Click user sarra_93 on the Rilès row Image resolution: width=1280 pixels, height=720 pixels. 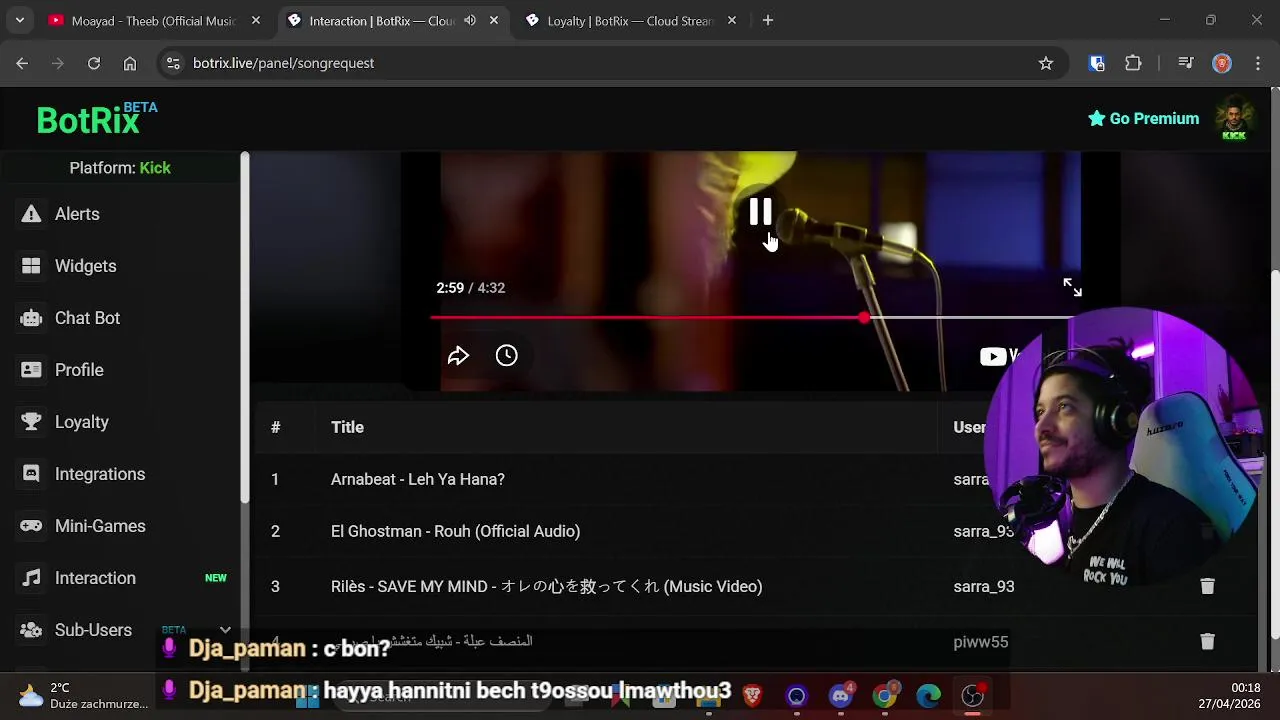[984, 586]
